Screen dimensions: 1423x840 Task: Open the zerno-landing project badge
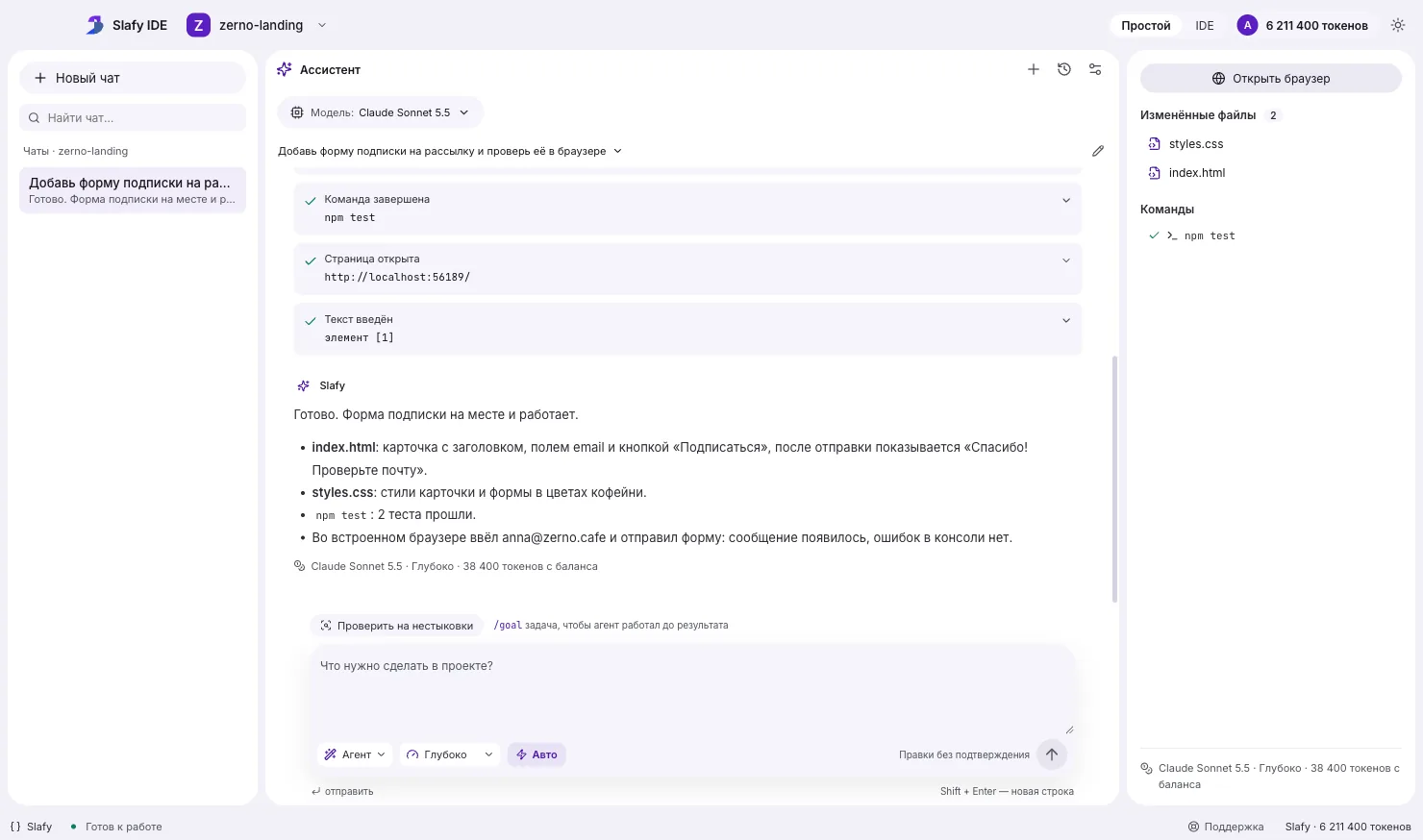point(198,25)
